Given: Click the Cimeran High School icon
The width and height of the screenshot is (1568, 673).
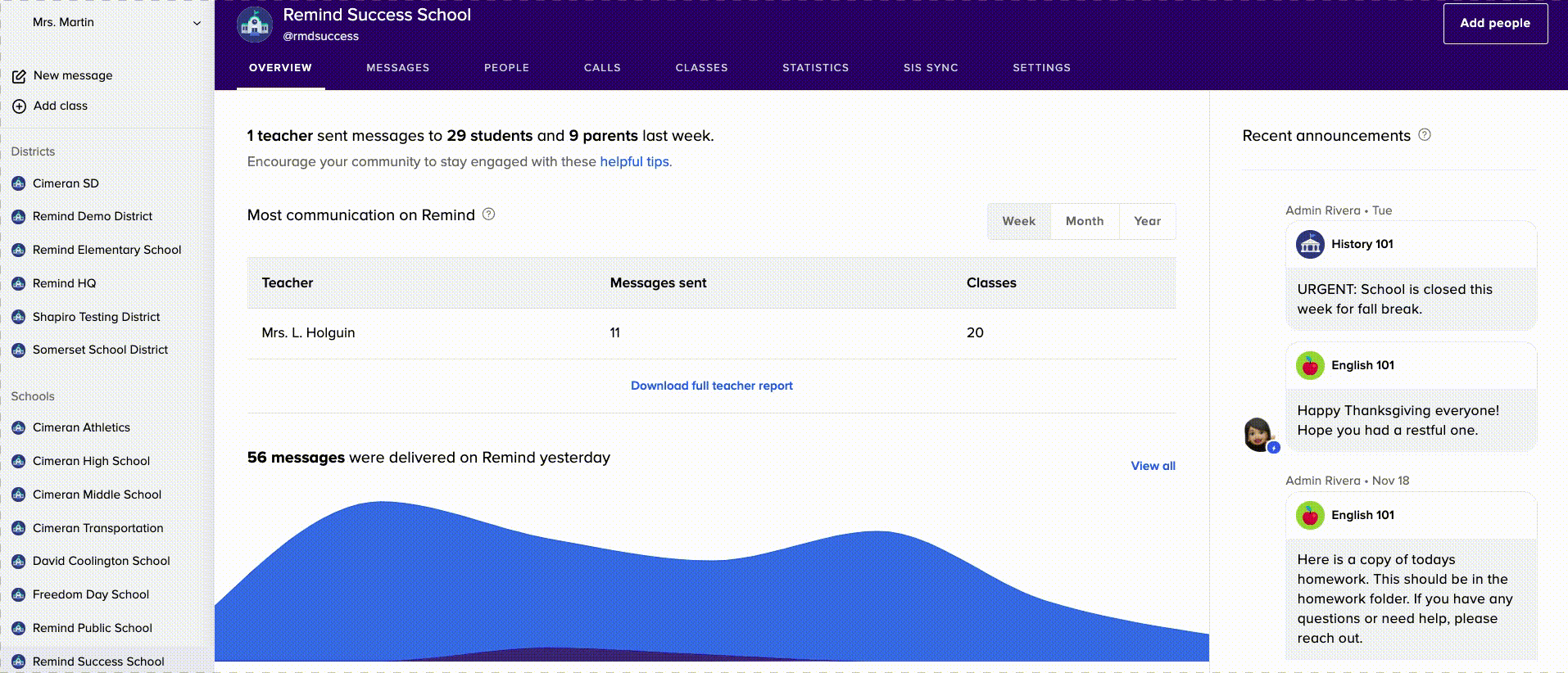Looking at the screenshot, I should click(18, 462).
